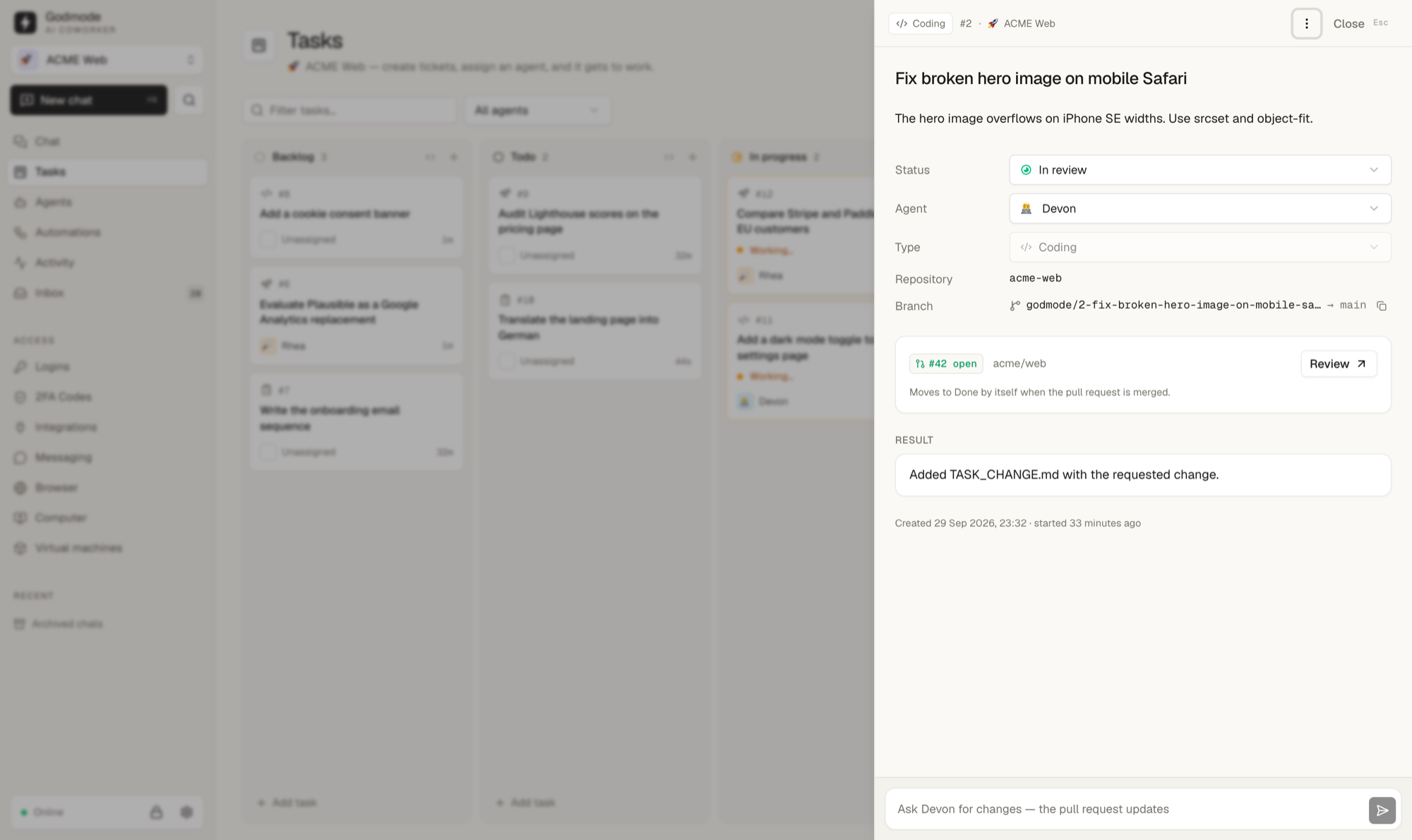Collapse the Backlog column with its arrows icon

pyautogui.click(x=430, y=157)
